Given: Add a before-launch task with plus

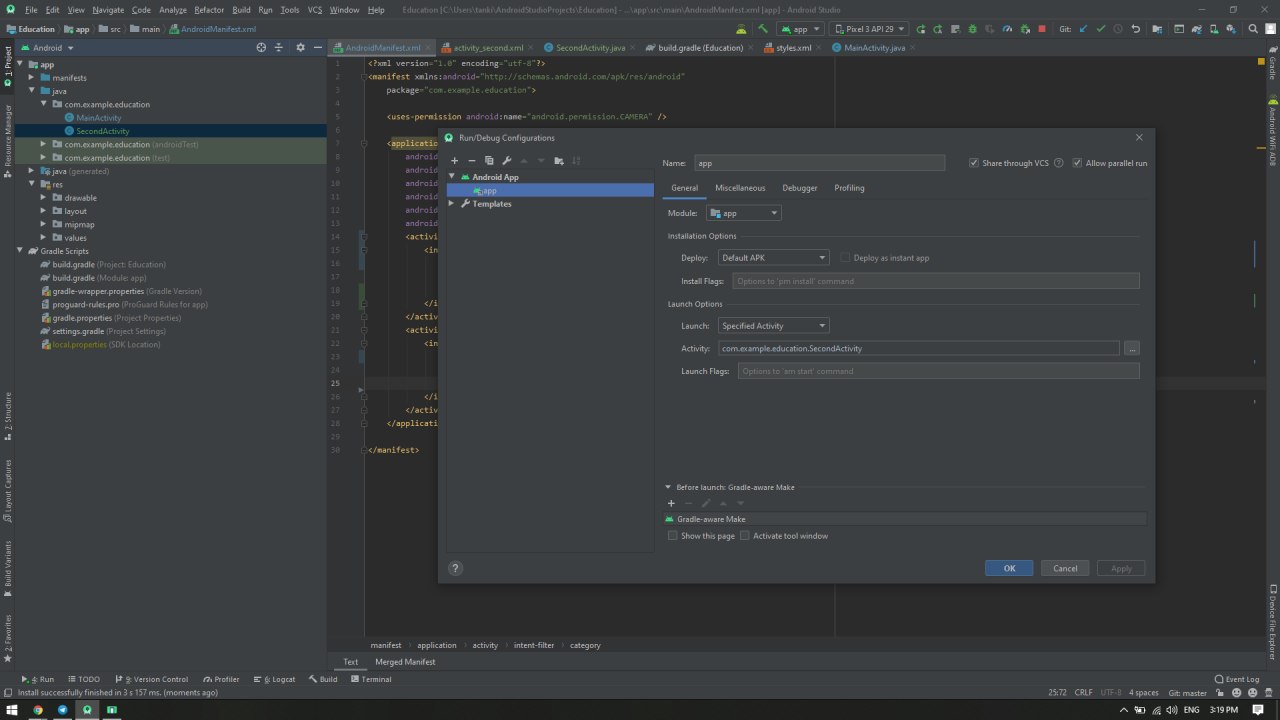Looking at the screenshot, I should coord(671,503).
